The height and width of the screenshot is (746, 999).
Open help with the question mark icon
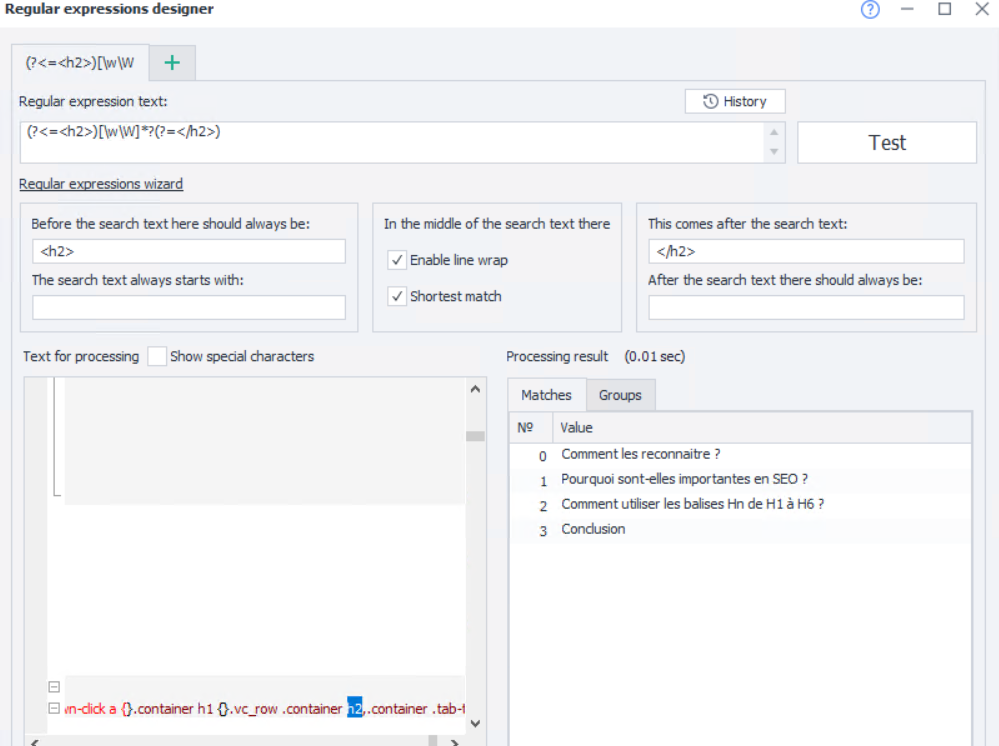[x=870, y=10]
